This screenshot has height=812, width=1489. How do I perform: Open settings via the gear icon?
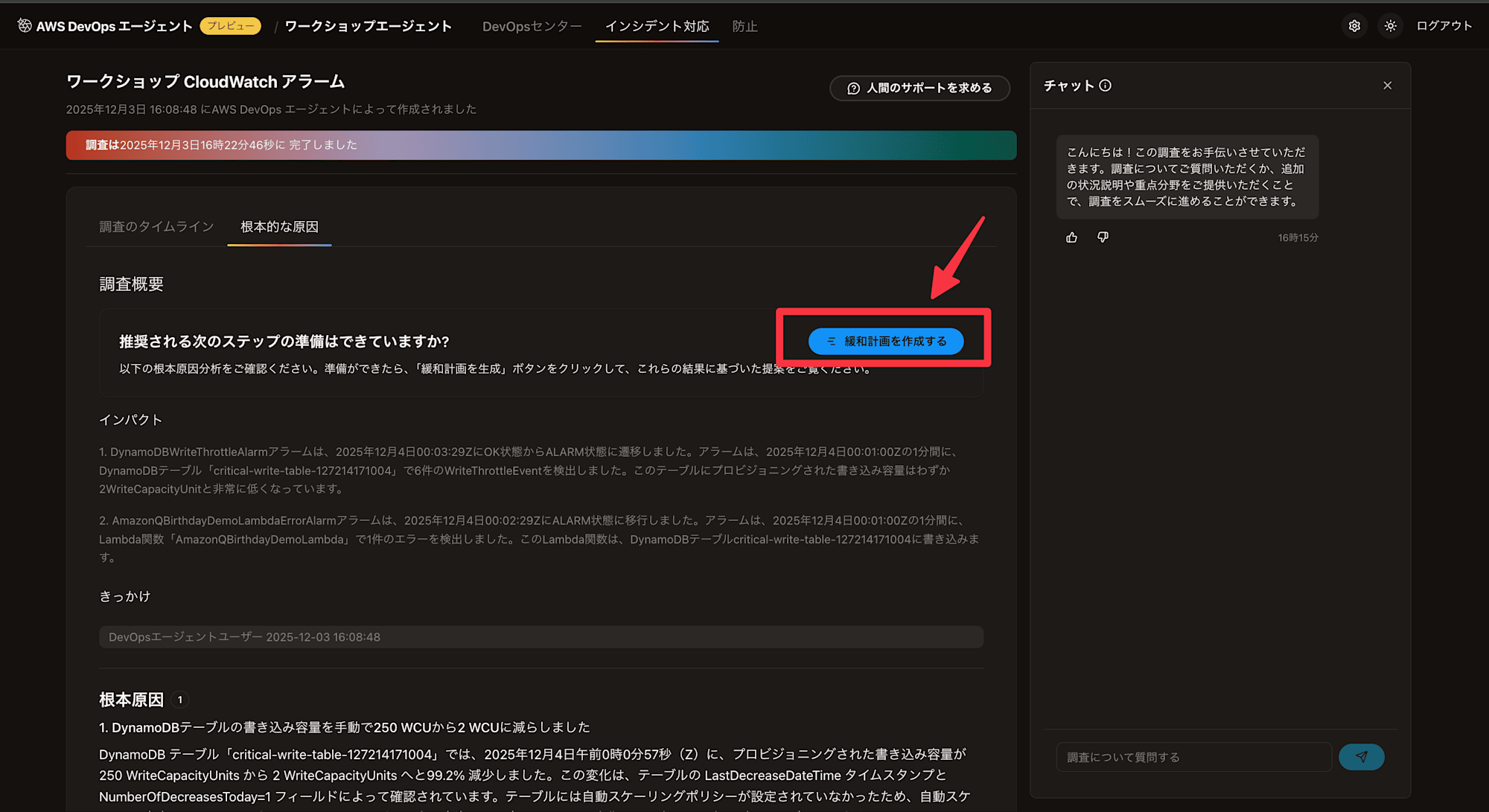1354,26
